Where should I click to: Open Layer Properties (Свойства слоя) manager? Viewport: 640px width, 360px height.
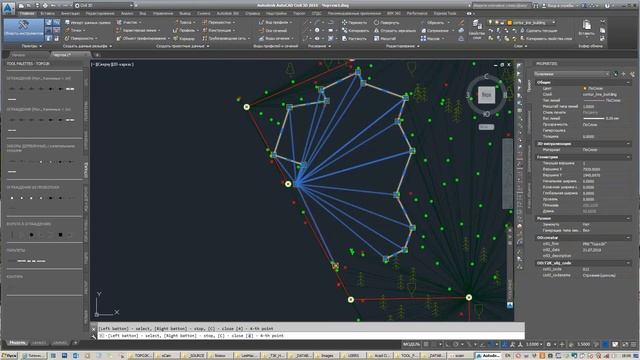click(x=476, y=29)
